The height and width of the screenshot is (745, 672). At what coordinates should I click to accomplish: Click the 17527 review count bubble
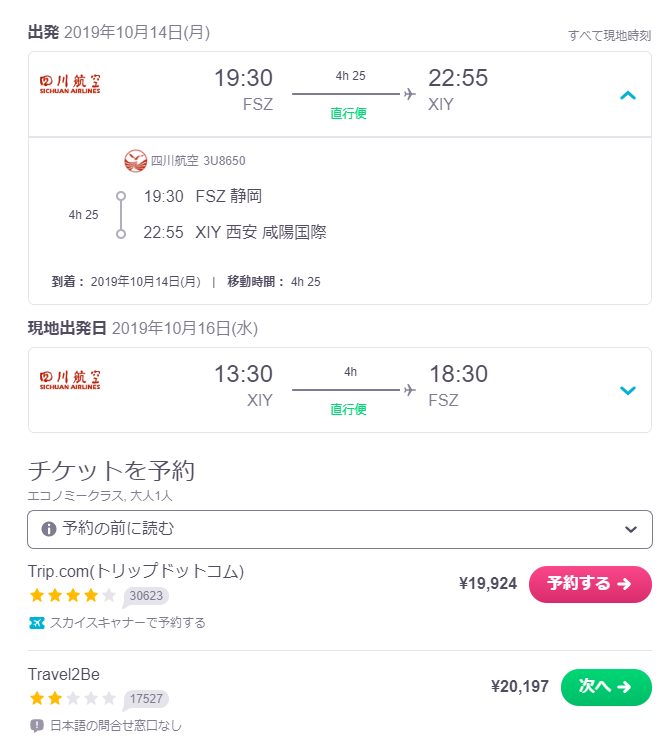146,699
